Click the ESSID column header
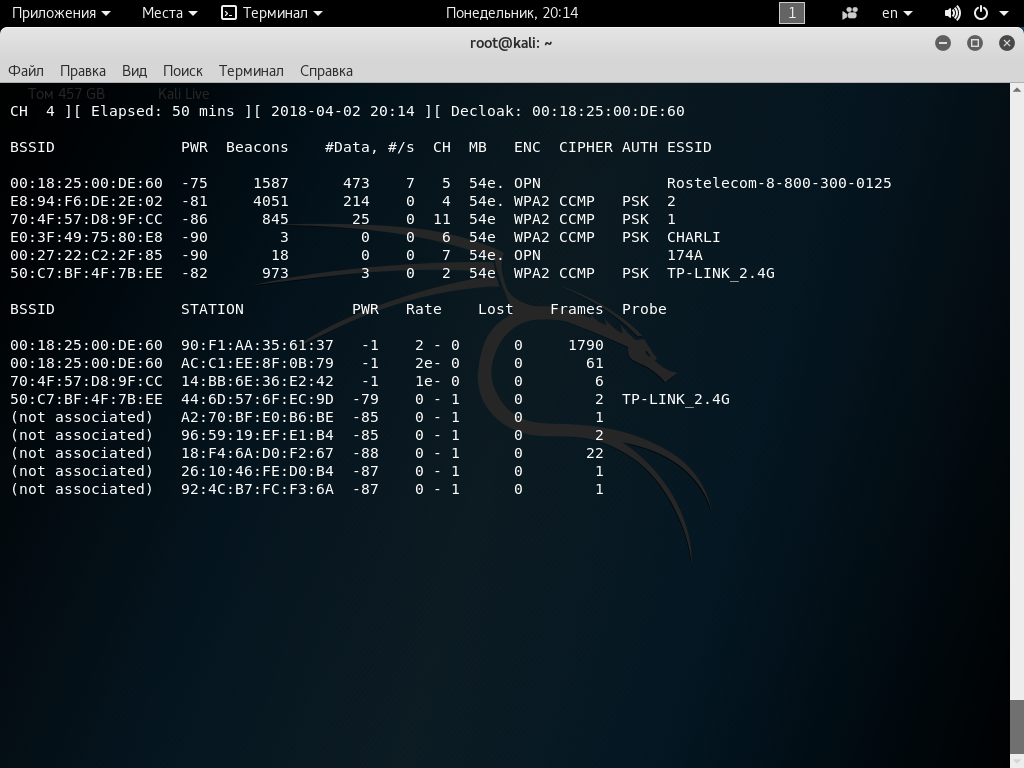Screen dimensions: 1024x768 [689, 148]
